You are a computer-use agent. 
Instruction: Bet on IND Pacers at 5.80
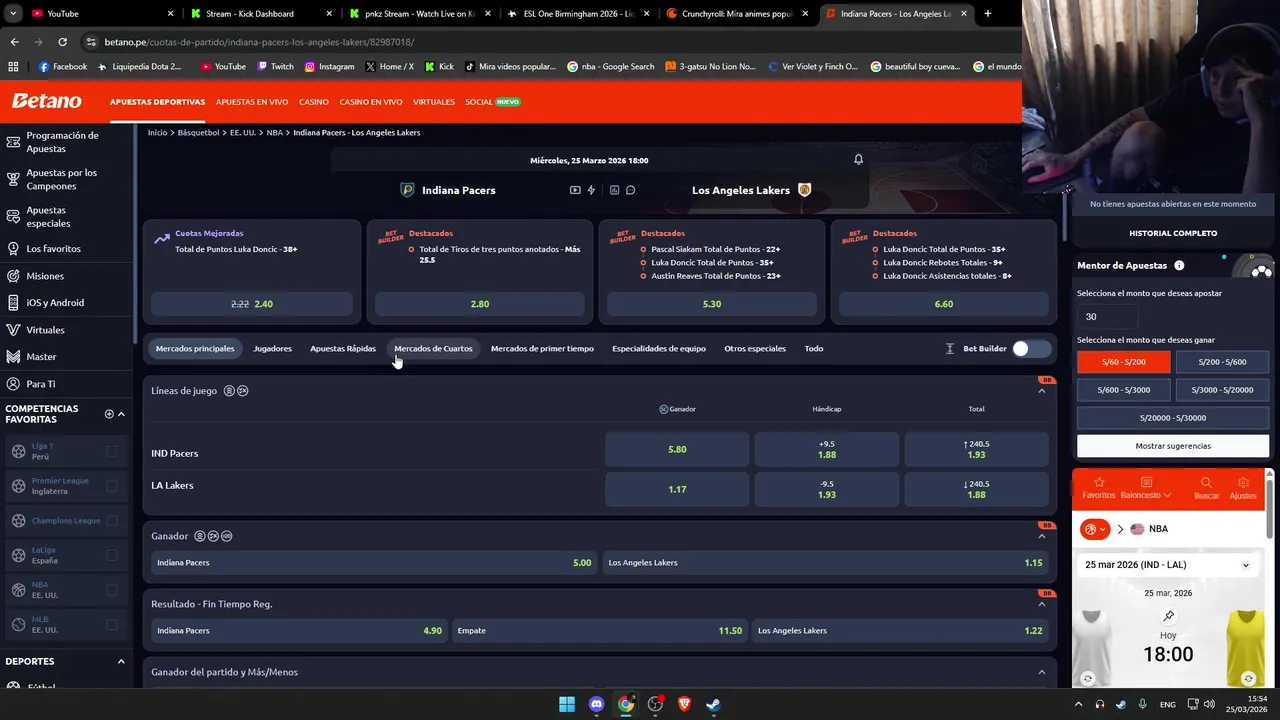(677, 450)
